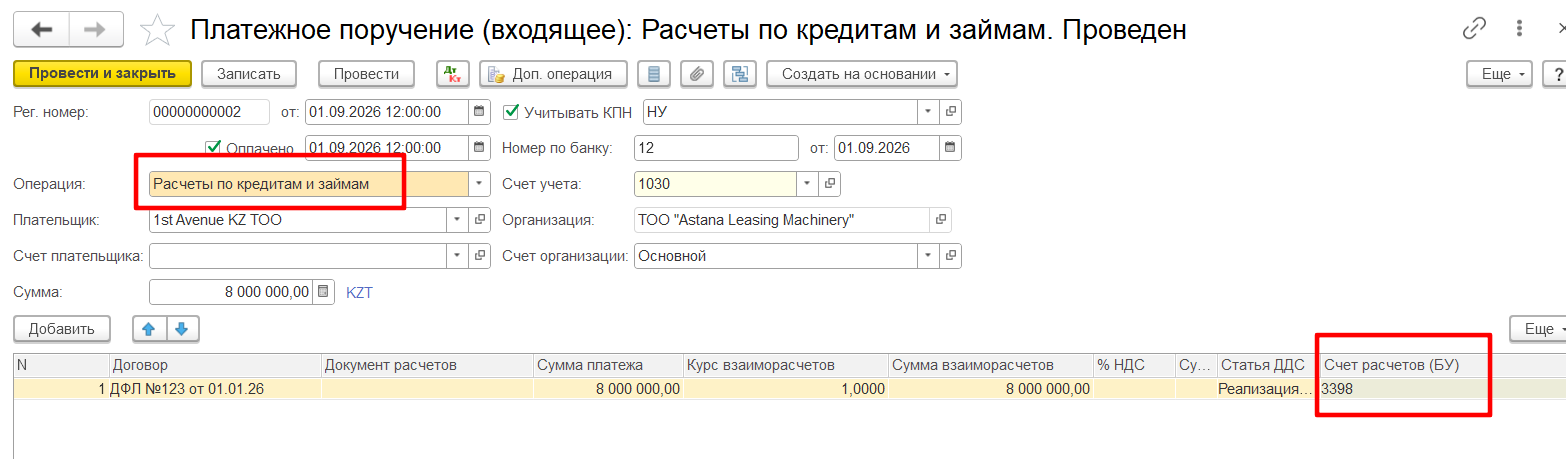Click the Сумма input field
This screenshot has height=459, width=1566.
pyautogui.click(x=231, y=293)
